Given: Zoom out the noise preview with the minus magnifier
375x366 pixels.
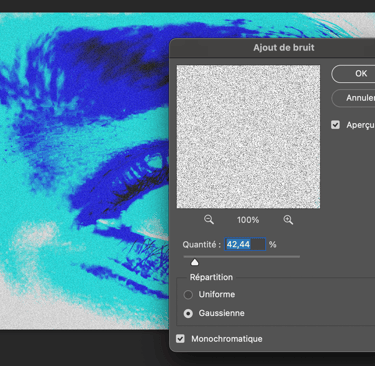Looking at the screenshot, I should click(x=209, y=220).
